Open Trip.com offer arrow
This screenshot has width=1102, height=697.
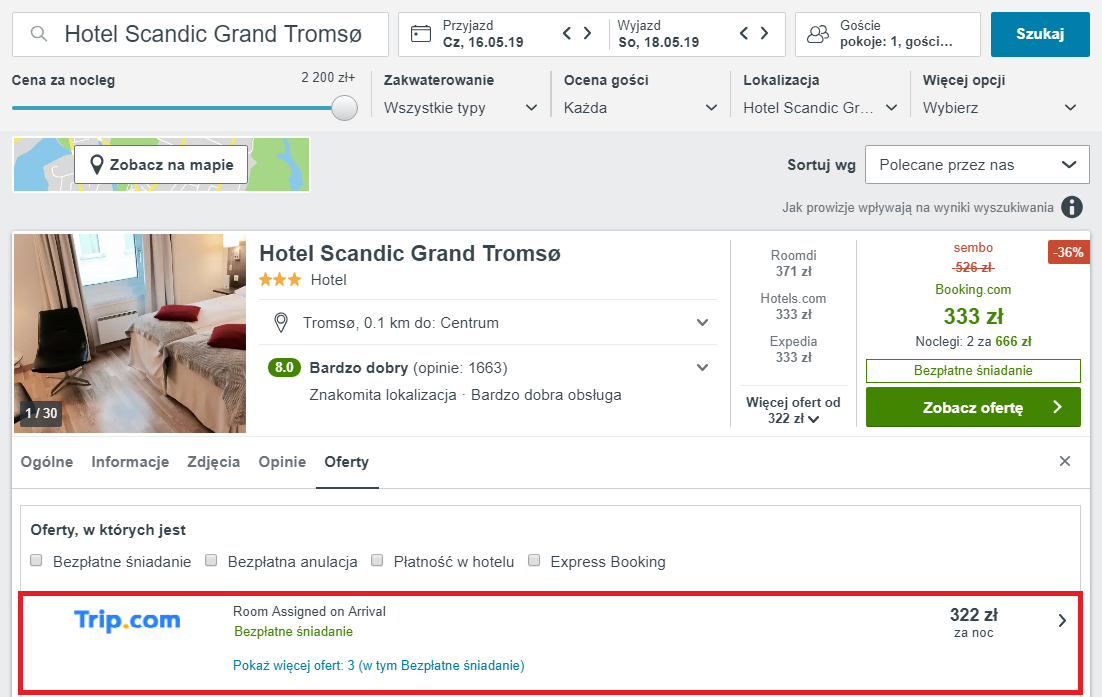coord(1062,621)
